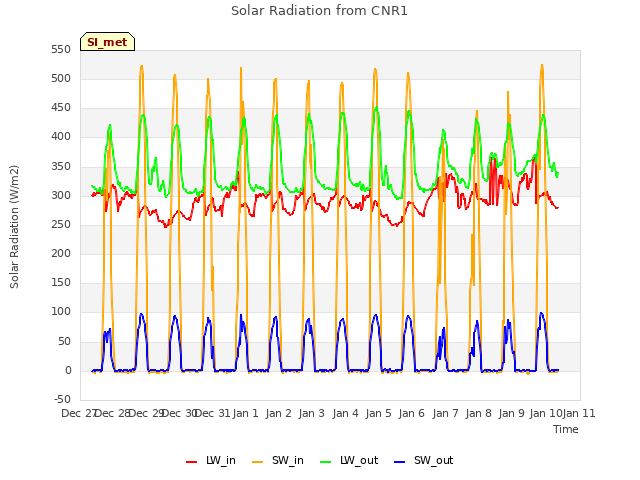
Task: Click the green LW_out legend swatch
Action: click(326, 462)
